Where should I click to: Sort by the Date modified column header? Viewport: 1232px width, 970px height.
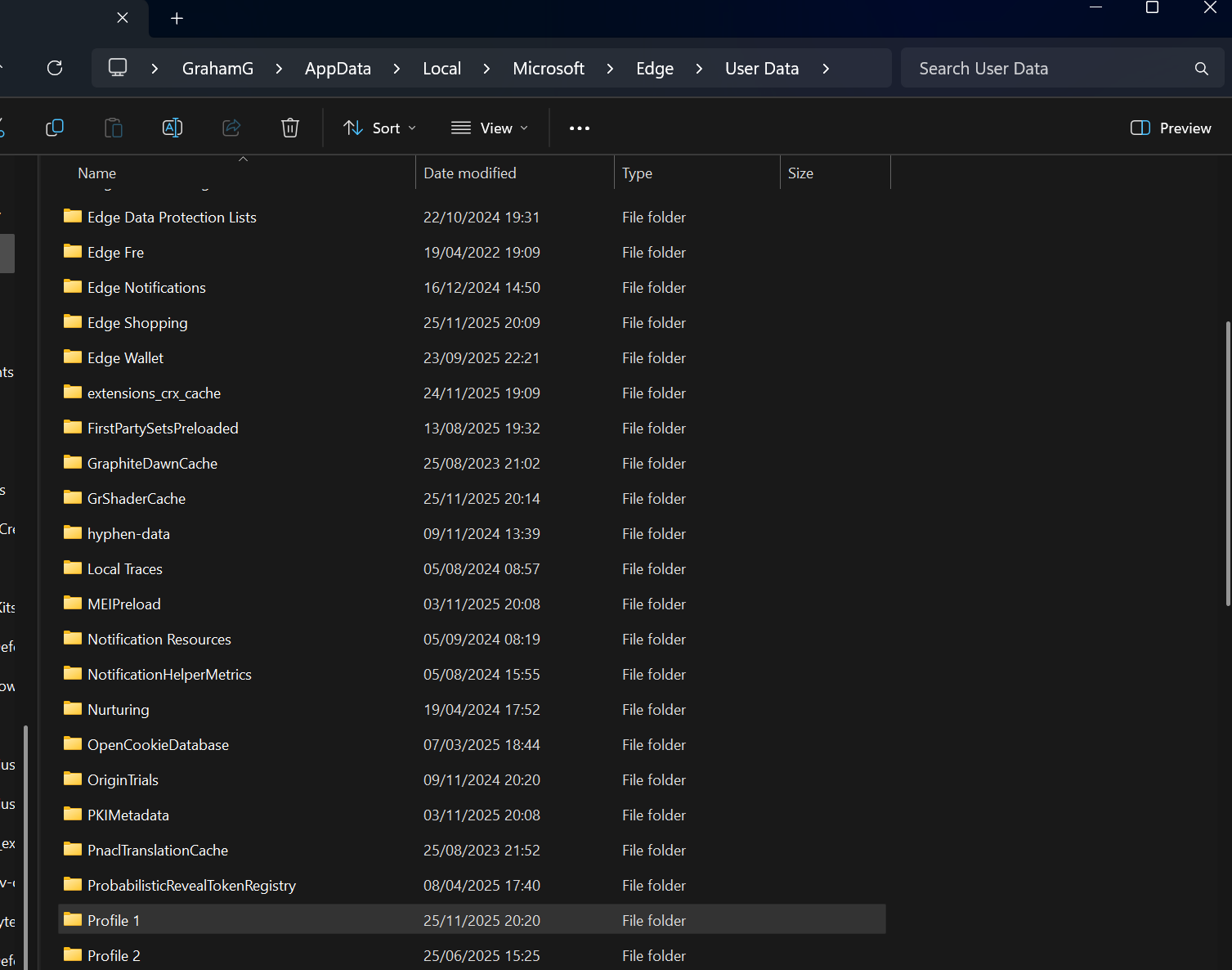[x=470, y=173]
